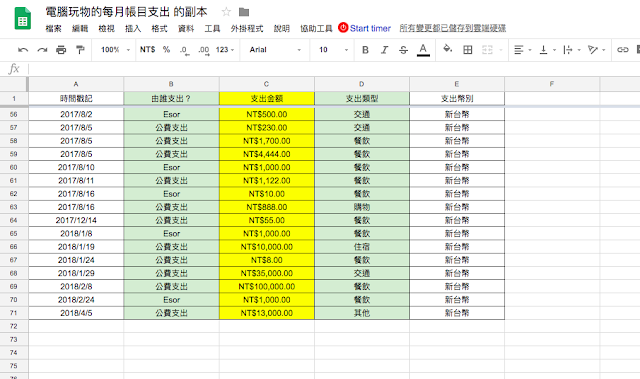Select date cell 2017/12/14
Screen dimensions: 640x379
pyautogui.click(x=76, y=220)
